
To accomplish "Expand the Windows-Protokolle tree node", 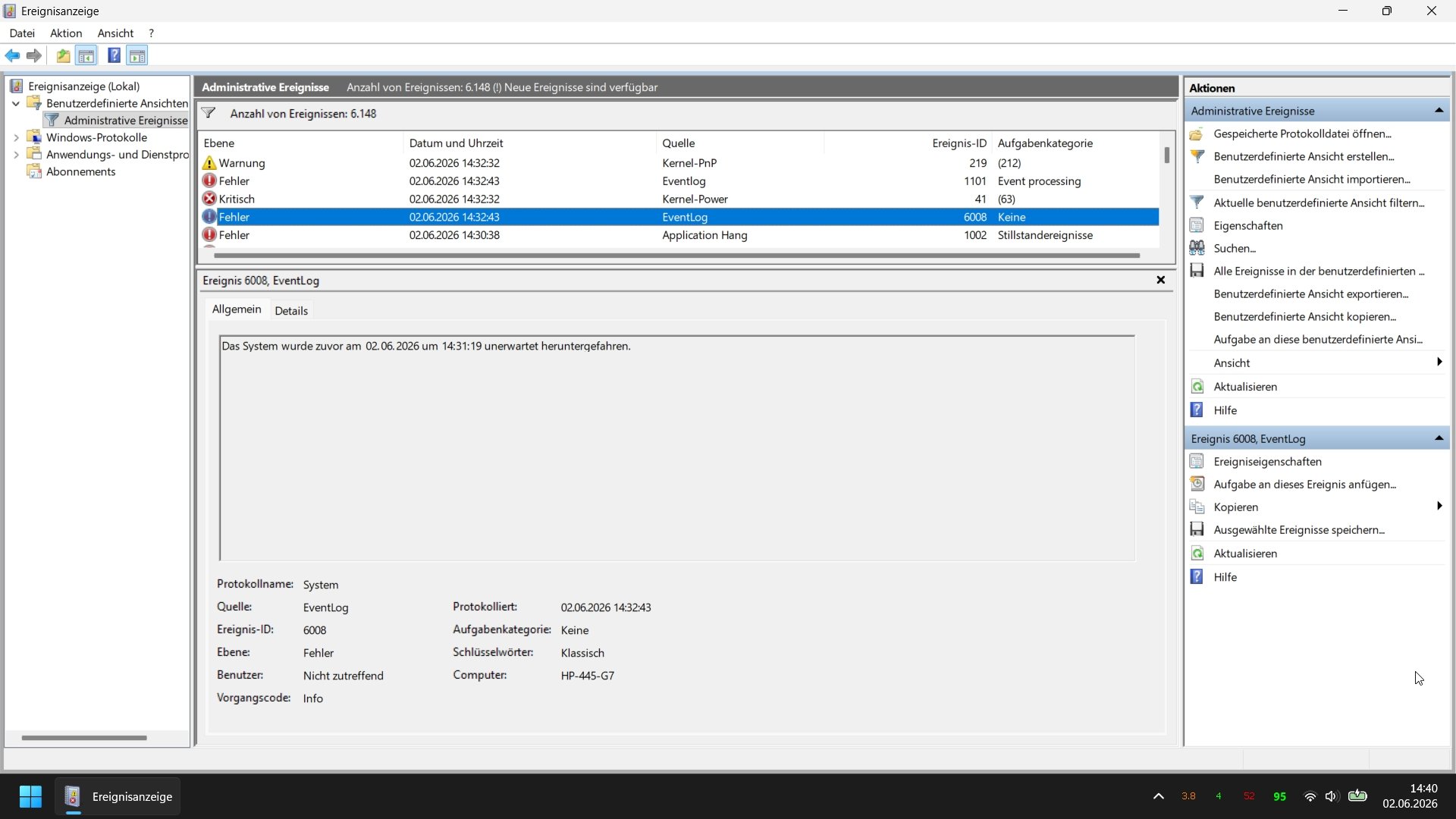I will click(x=16, y=138).
